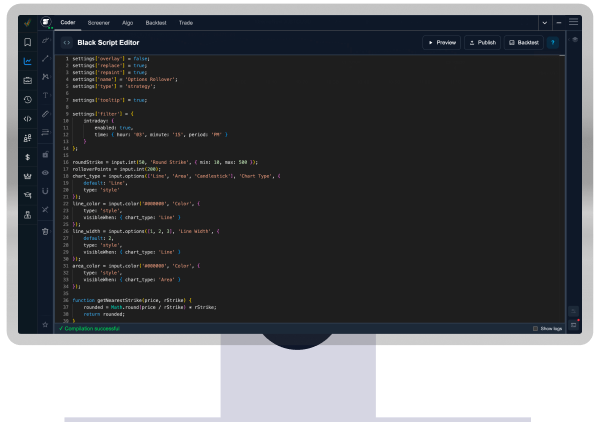
Task: Open the hamburger menu at top right
Action: coord(573,22)
